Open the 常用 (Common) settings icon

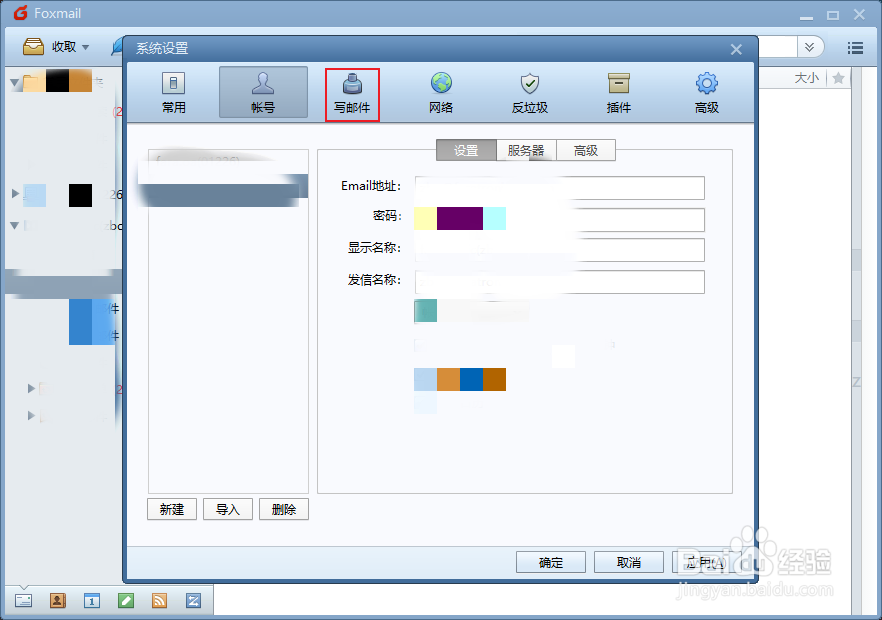click(173, 93)
